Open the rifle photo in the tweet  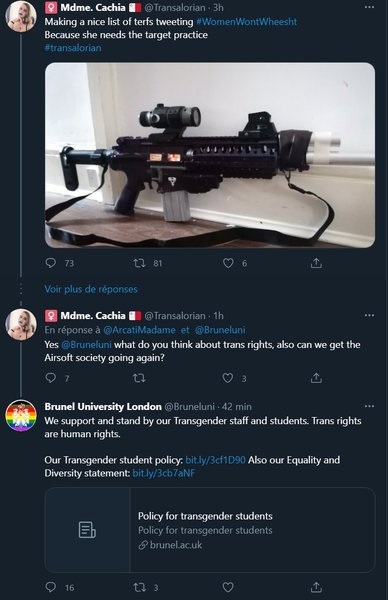(210, 155)
